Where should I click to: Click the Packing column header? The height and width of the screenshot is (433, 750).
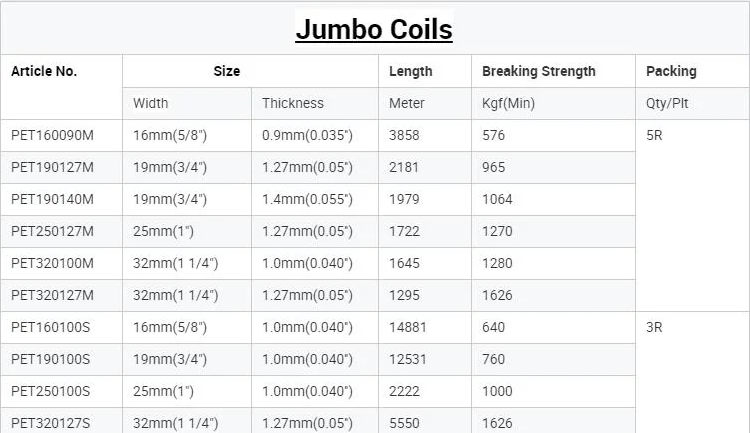click(671, 71)
